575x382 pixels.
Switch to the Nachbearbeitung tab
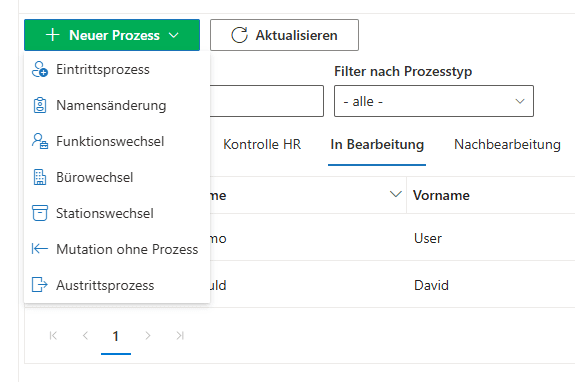click(x=507, y=144)
